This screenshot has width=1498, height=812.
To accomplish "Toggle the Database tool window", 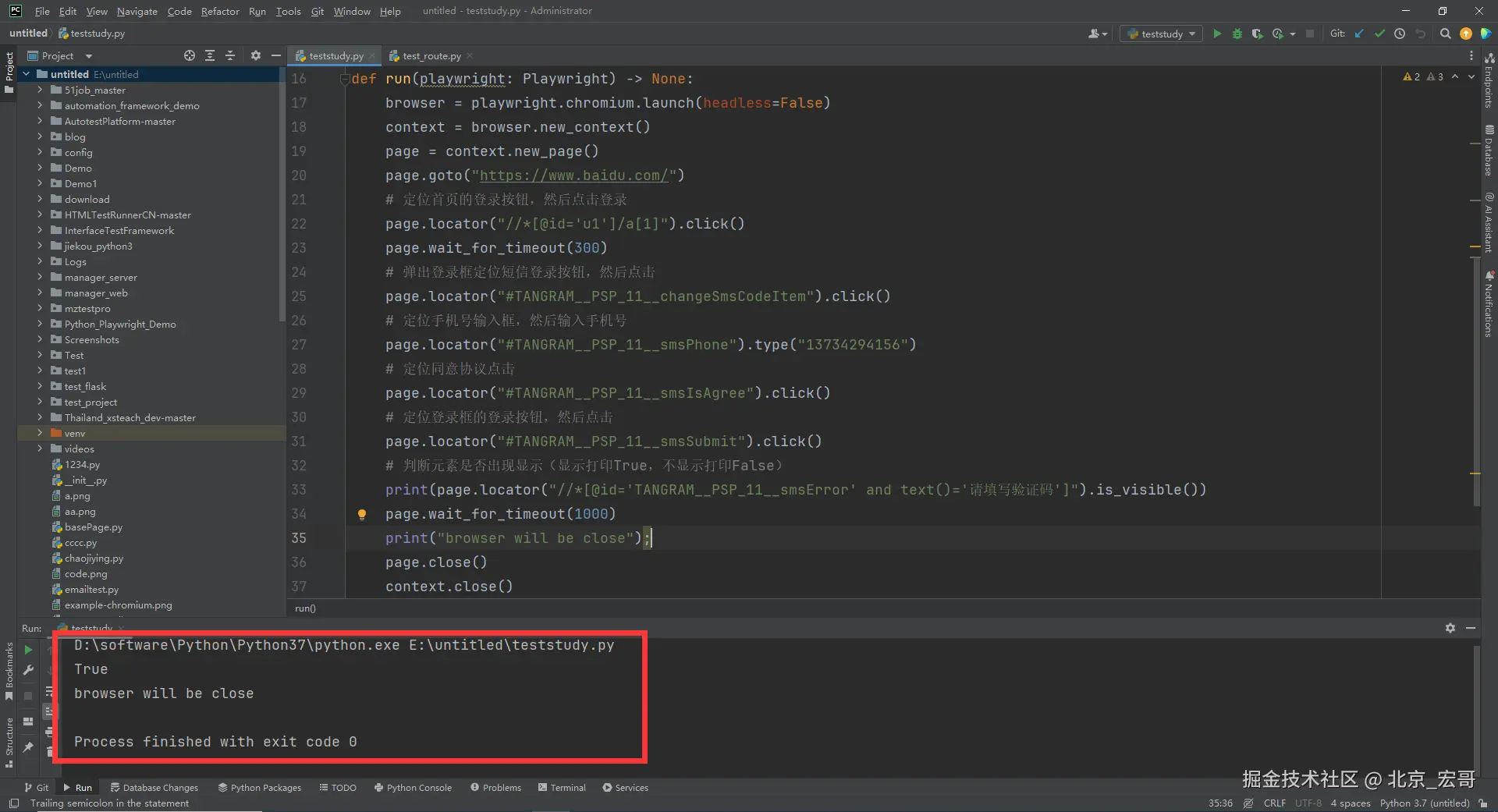I will click(x=1489, y=151).
